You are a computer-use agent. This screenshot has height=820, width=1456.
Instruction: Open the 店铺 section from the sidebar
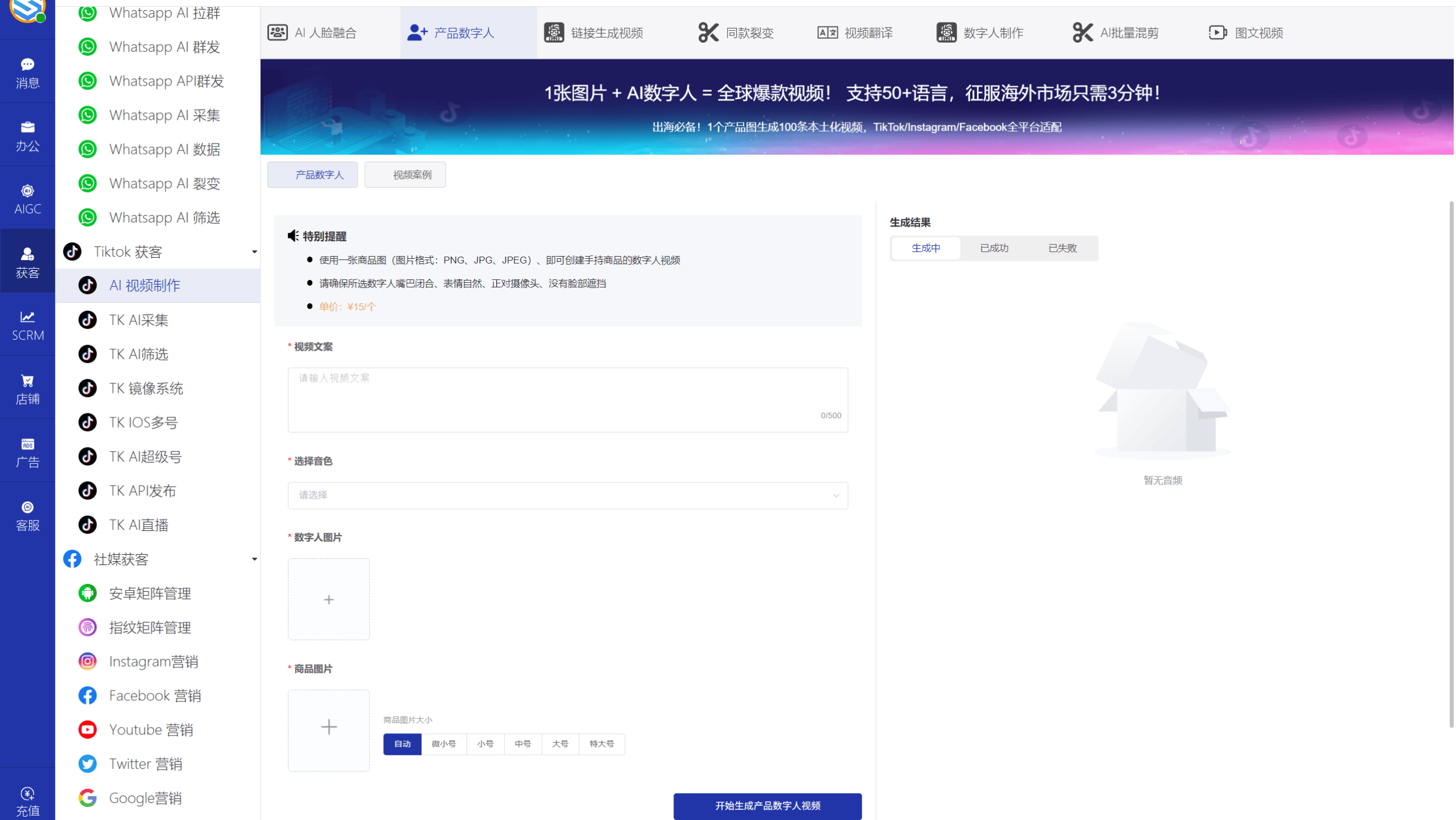point(27,387)
